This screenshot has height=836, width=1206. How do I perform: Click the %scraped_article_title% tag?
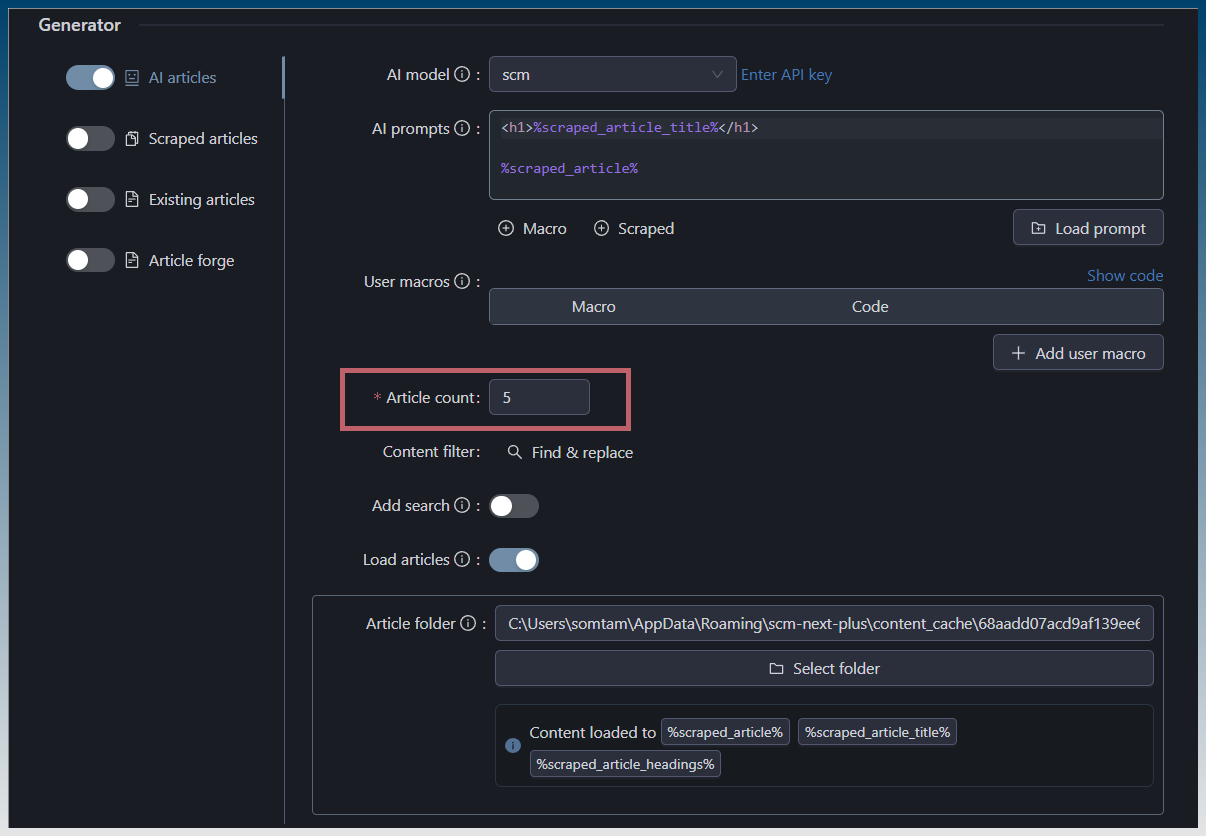(x=877, y=733)
